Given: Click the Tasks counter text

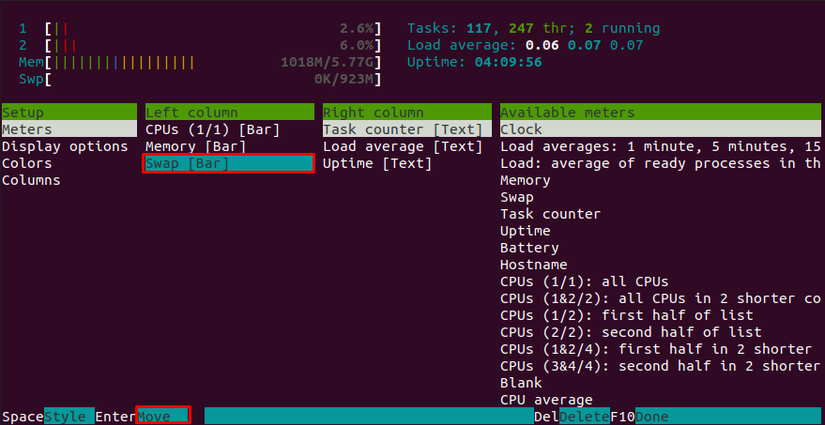Looking at the screenshot, I should 534,28.
